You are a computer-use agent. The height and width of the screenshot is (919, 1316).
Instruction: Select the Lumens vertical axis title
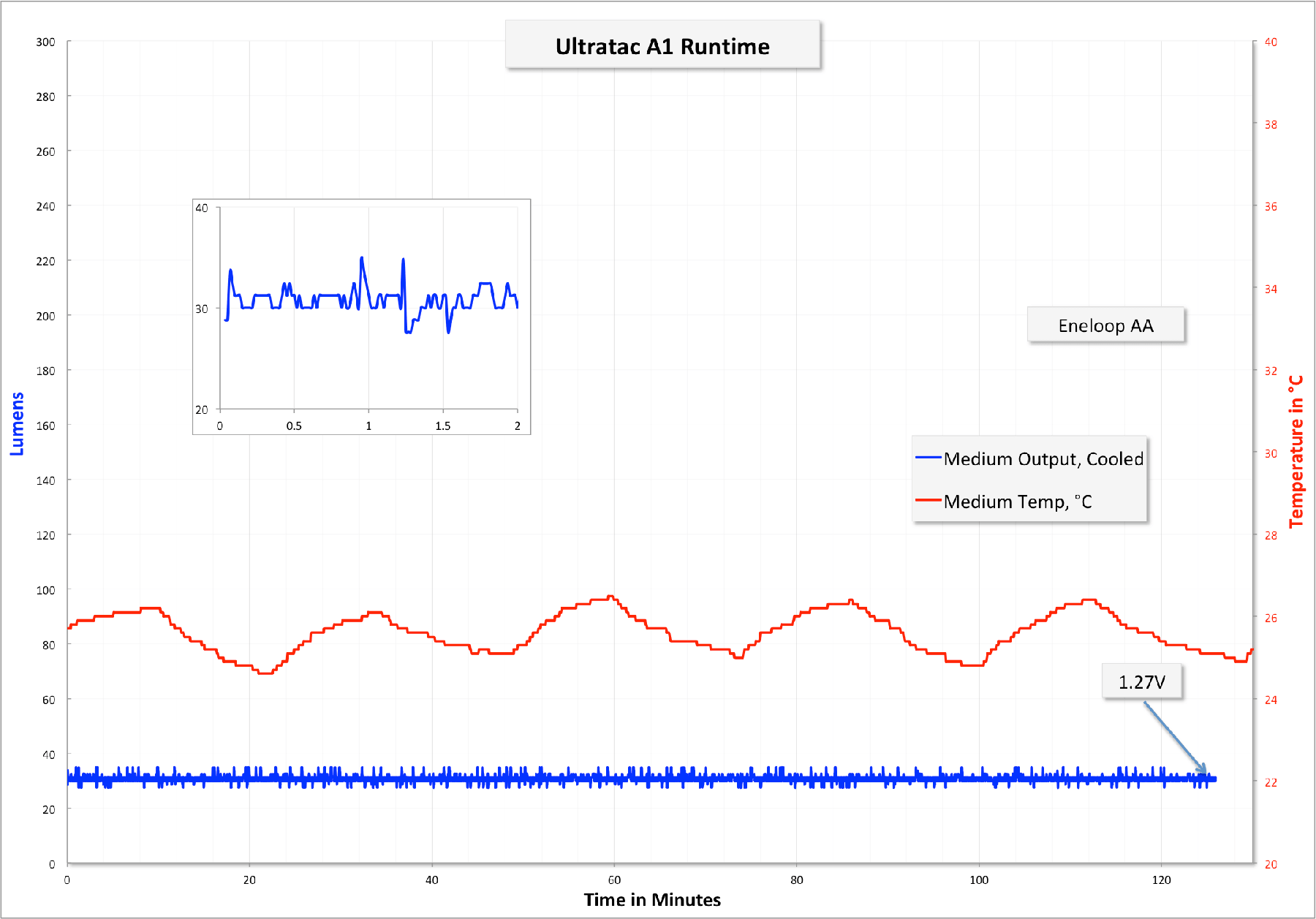17,424
